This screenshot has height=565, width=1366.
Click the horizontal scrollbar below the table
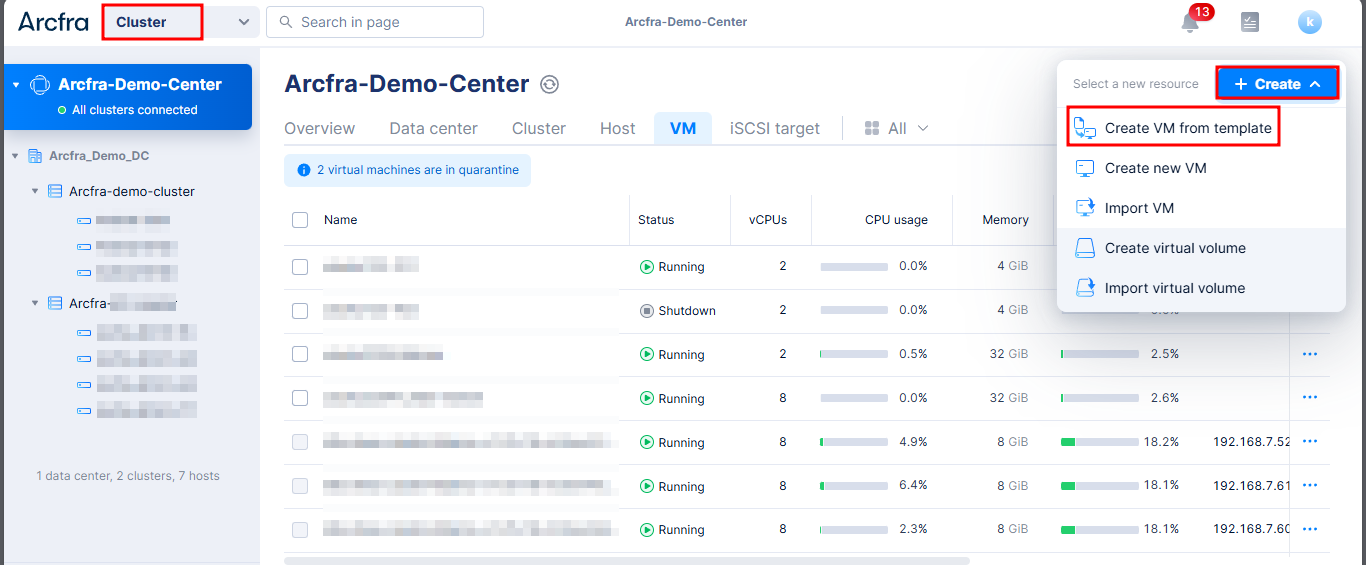pos(626,560)
